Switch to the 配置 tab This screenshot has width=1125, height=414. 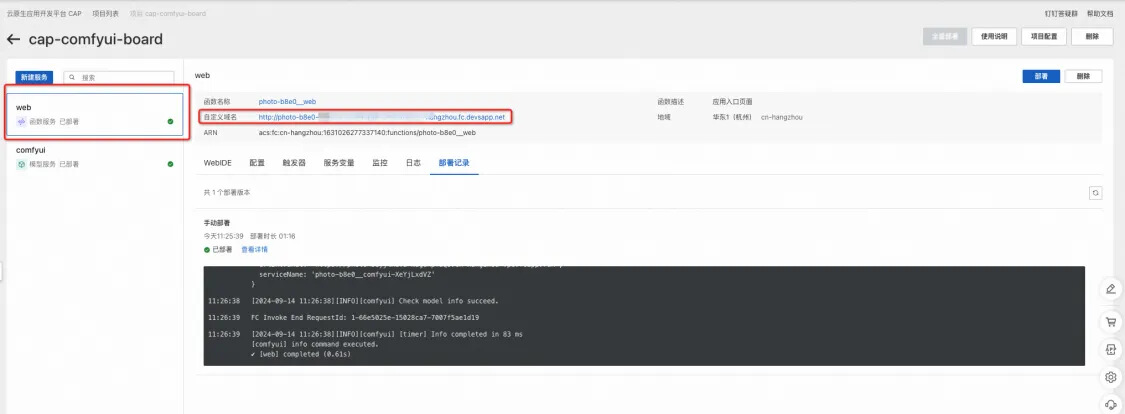(257, 163)
